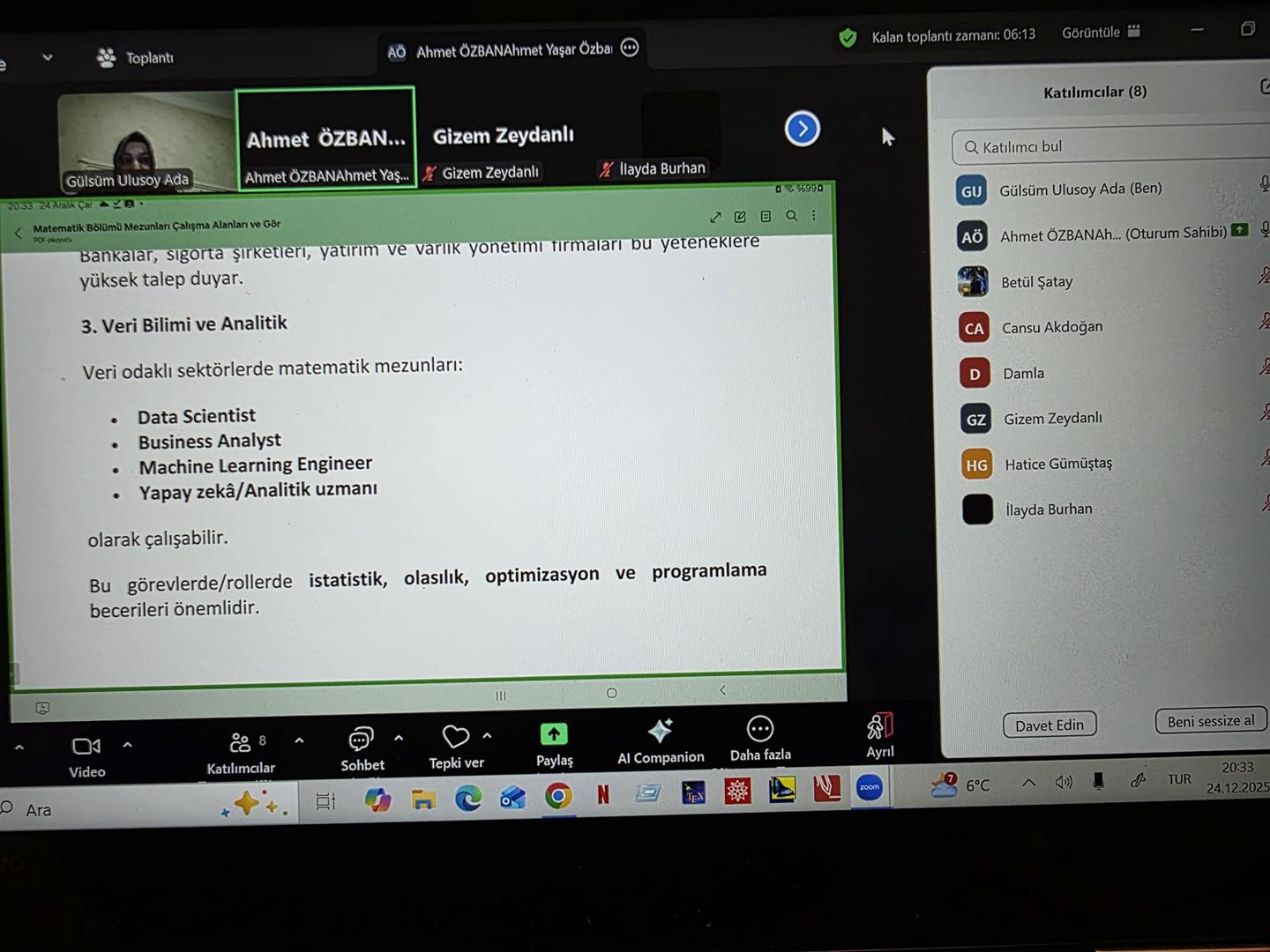Viewport: 1270px width, 952px height.
Task: Toggle the Windows volume speaker icon
Action: pos(1064,782)
